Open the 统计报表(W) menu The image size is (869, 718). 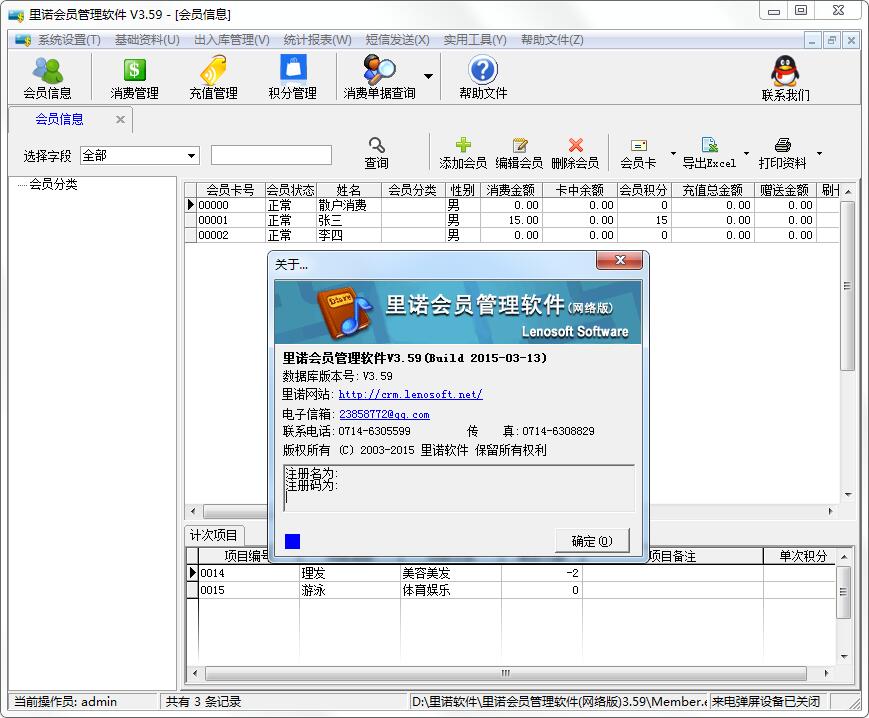coord(318,40)
